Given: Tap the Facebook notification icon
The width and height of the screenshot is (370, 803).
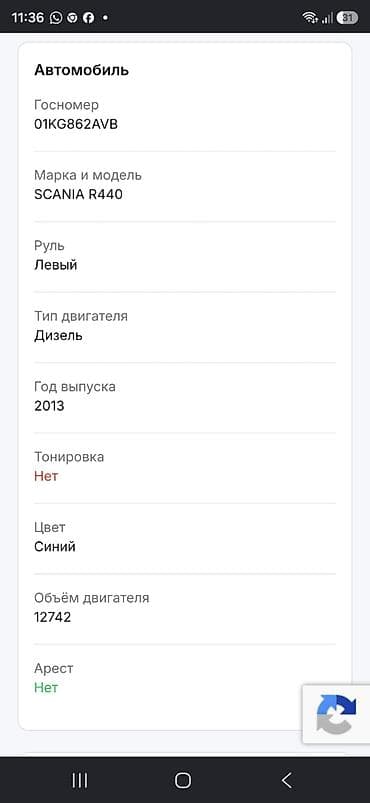Looking at the screenshot, I should 88,17.
